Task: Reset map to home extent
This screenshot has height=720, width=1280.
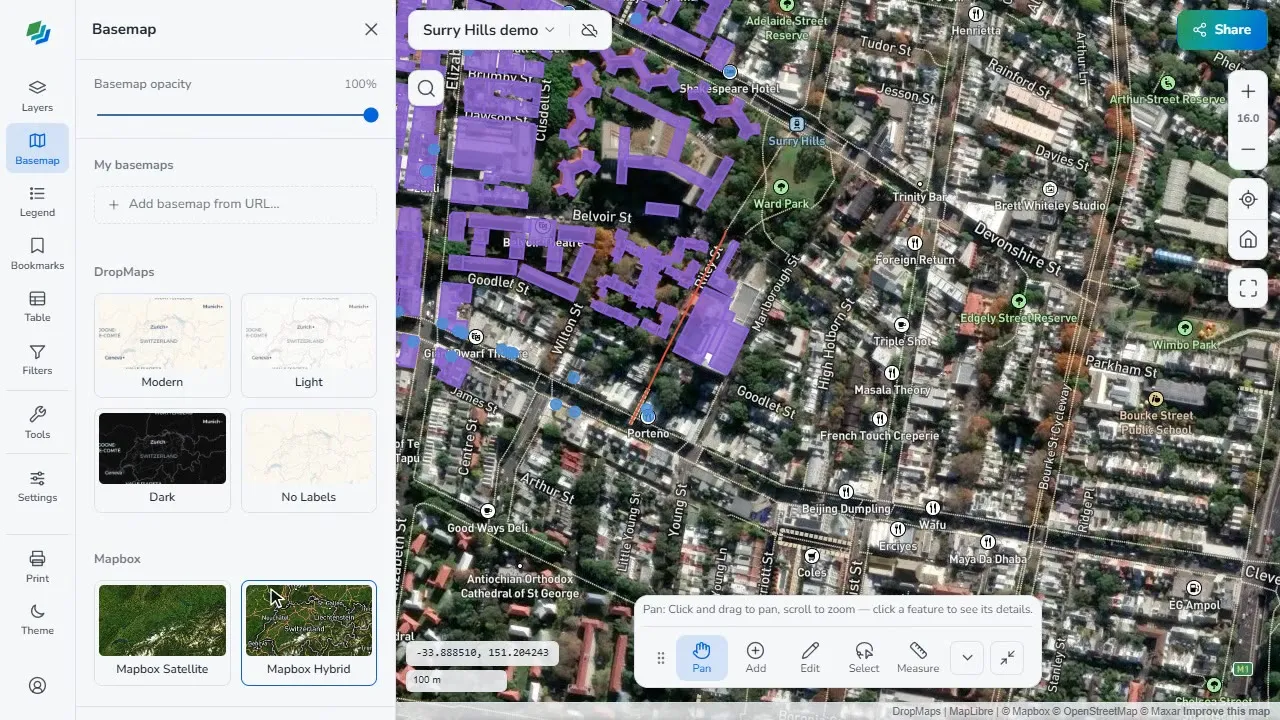Action: 1248,239
